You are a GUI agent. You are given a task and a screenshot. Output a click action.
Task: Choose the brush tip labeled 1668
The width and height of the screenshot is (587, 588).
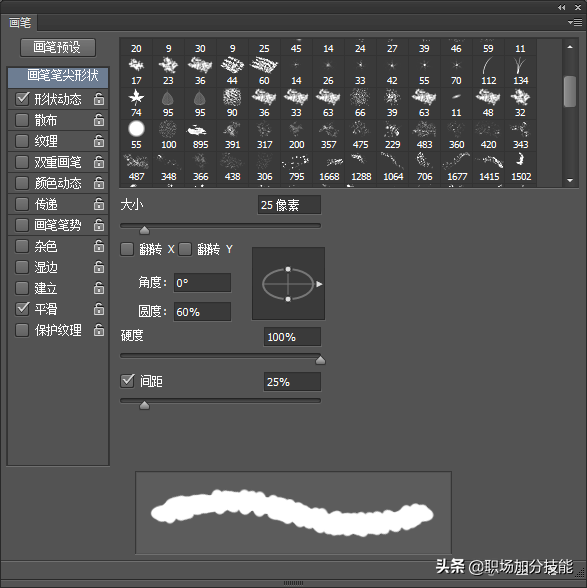coord(329,167)
